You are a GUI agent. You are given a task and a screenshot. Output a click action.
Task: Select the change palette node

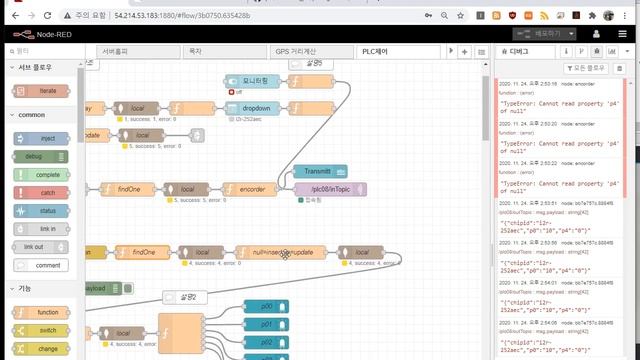coord(41,349)
